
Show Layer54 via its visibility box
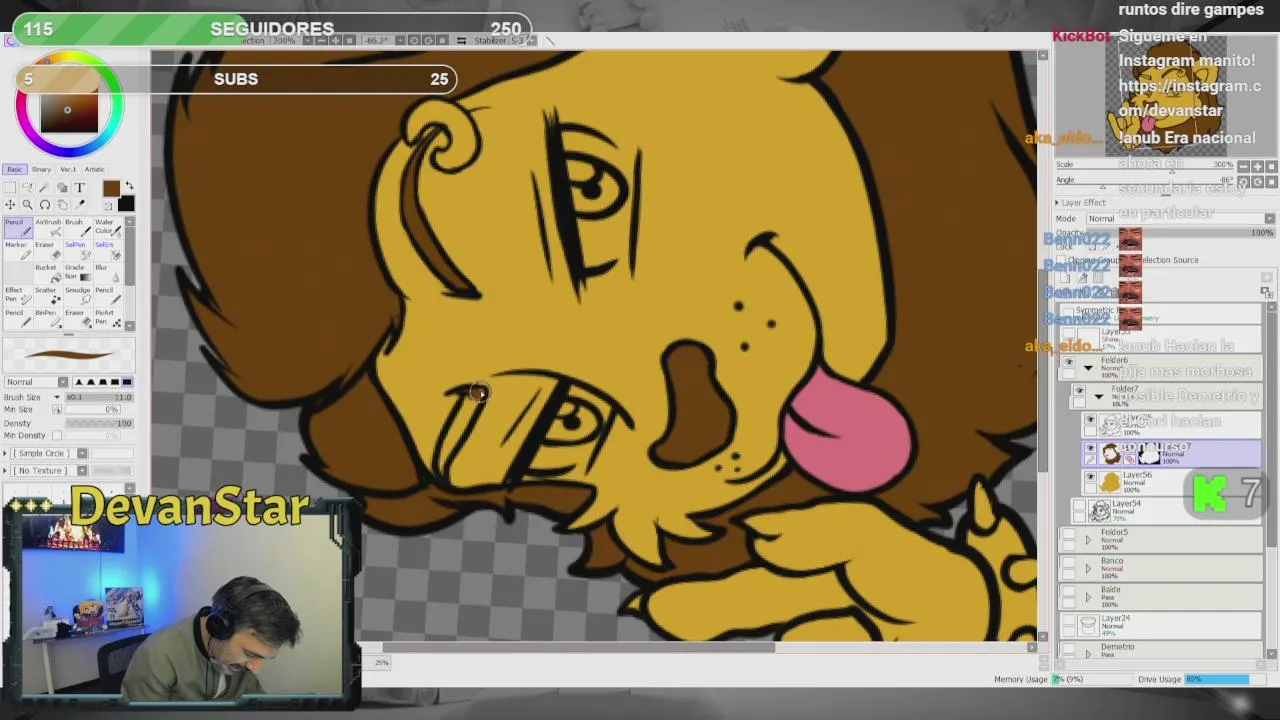click(x=1079, y=505)
